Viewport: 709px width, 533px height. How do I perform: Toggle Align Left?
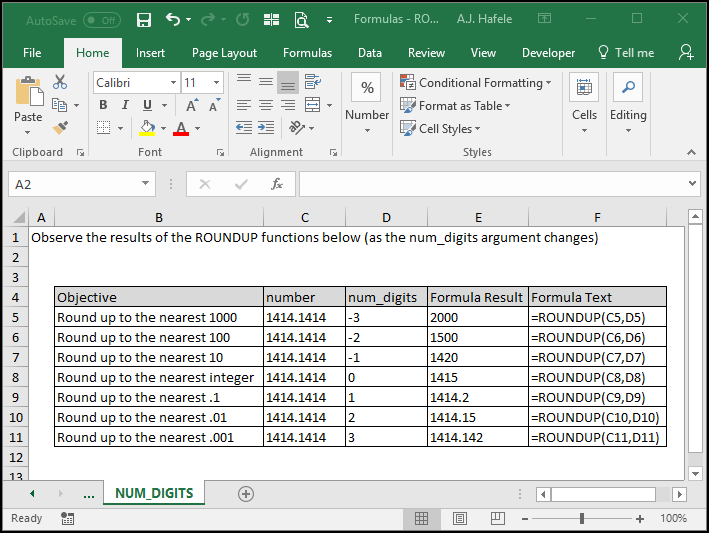(244, 105)
